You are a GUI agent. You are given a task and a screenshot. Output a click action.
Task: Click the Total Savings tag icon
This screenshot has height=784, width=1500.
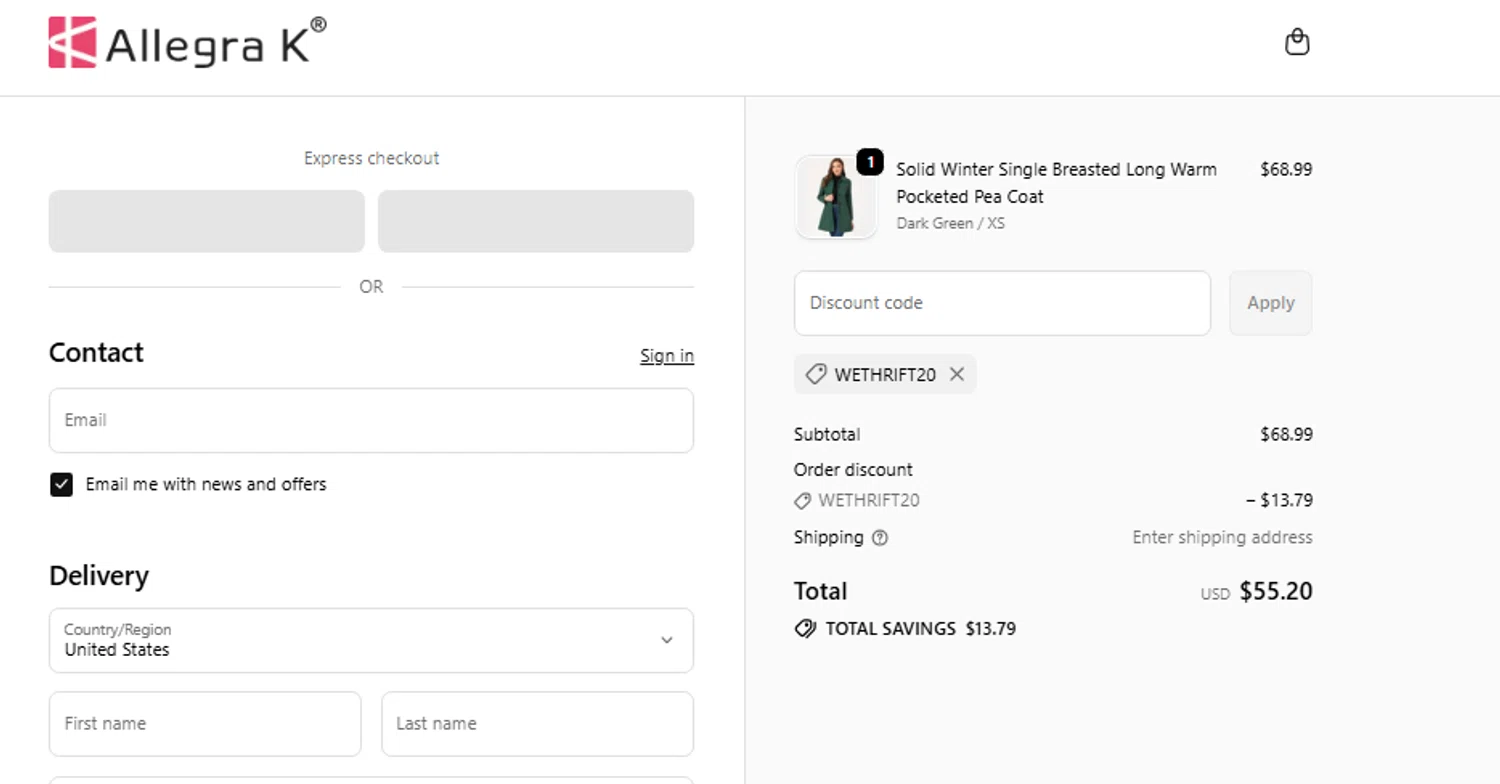(x=805, y=629)
